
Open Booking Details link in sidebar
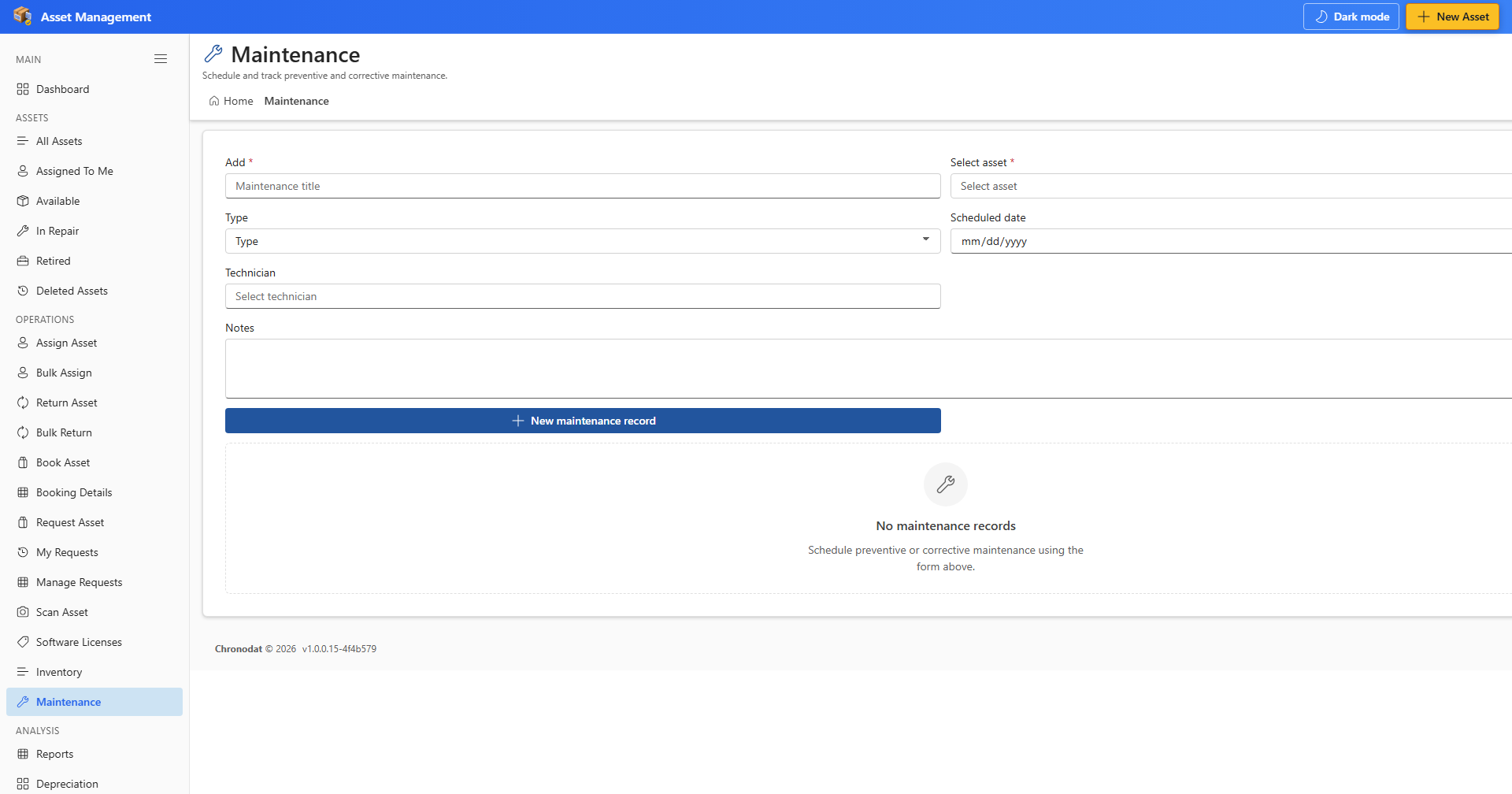tap(94, 492)
